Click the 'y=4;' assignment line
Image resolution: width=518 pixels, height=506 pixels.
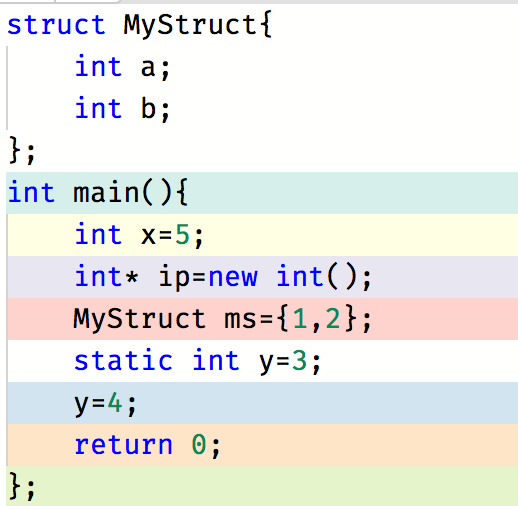105,404
